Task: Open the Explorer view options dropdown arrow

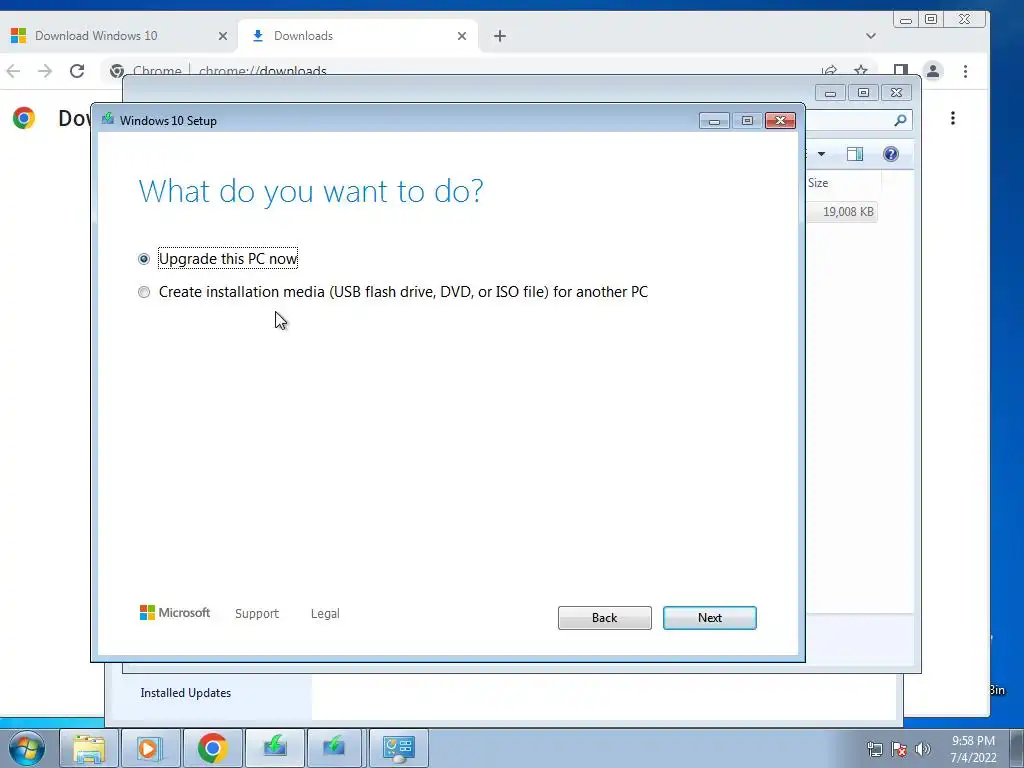Action: 822,154
